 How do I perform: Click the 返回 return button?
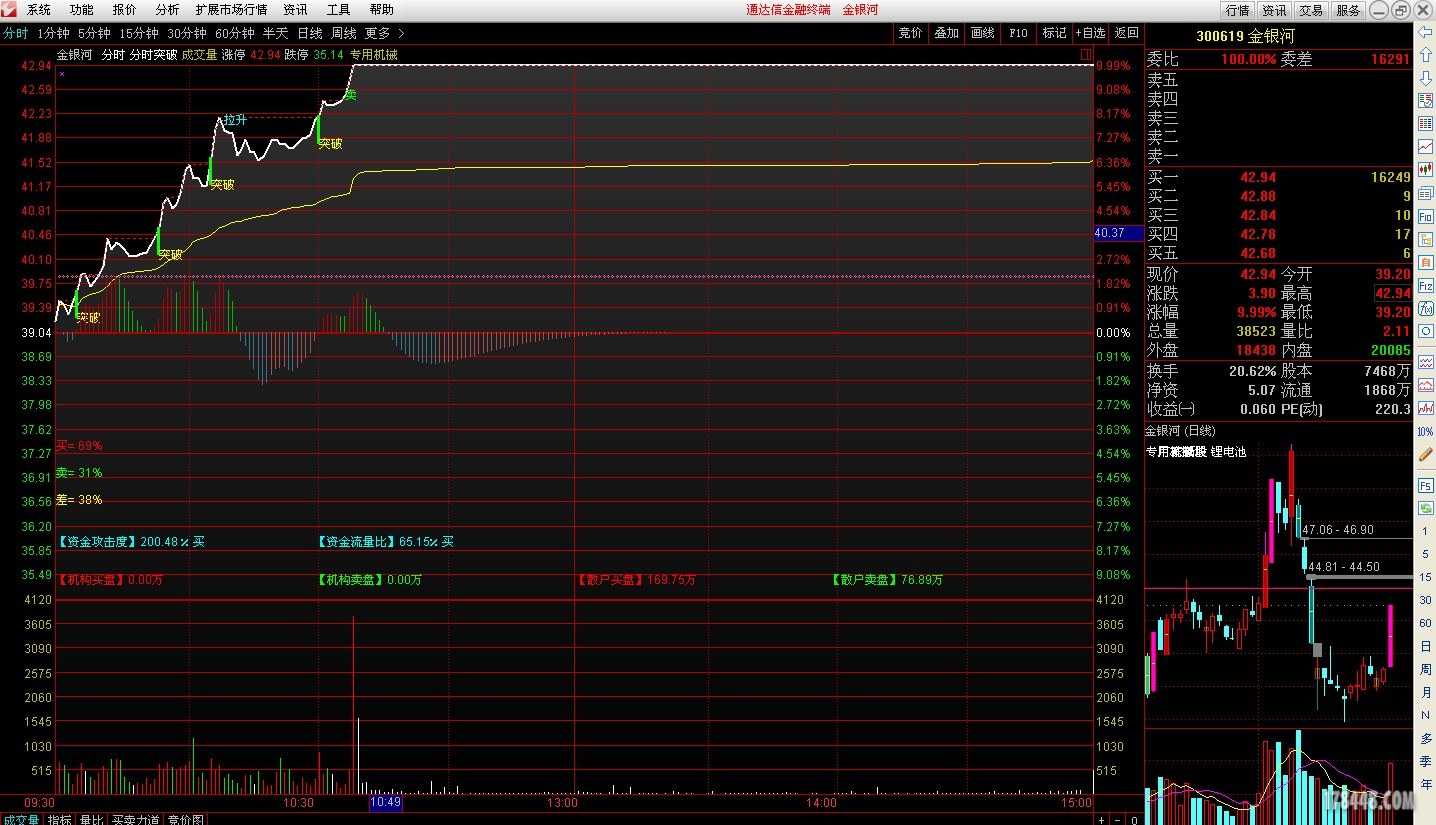coord(1127,33)
